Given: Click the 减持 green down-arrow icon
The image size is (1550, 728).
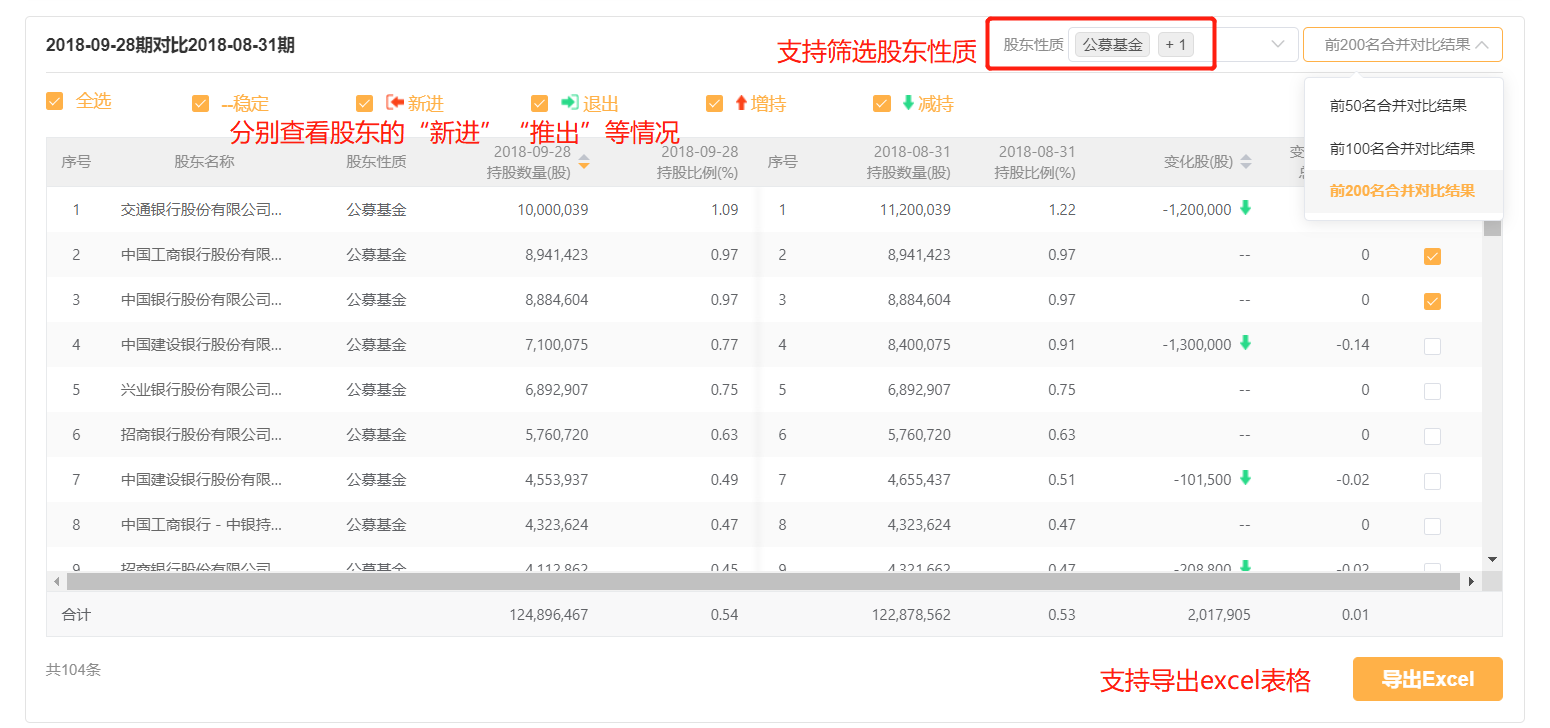Looking at the screenshot, I should click(908, 102).
